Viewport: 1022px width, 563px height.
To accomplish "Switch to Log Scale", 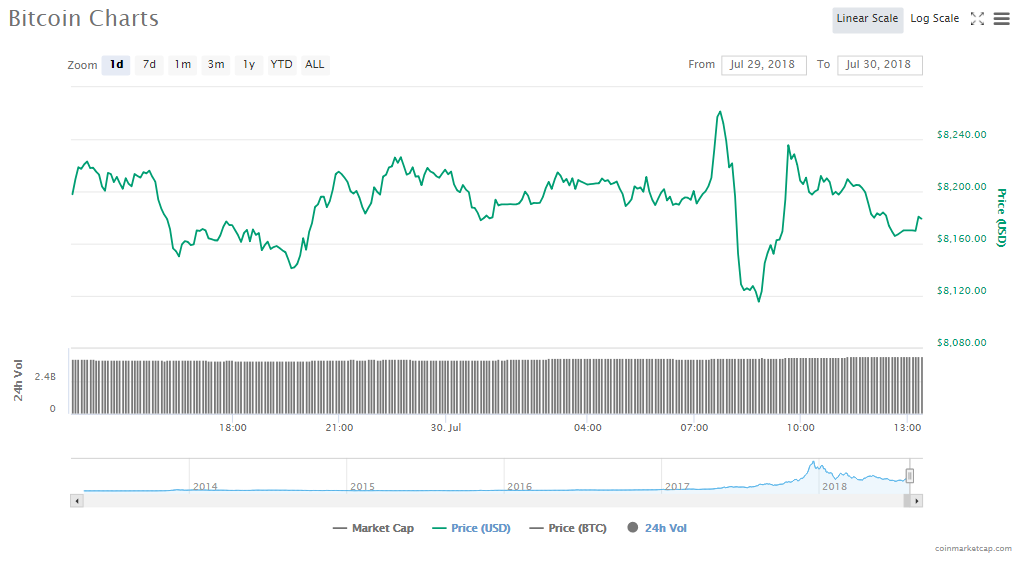I will [934, 19].
